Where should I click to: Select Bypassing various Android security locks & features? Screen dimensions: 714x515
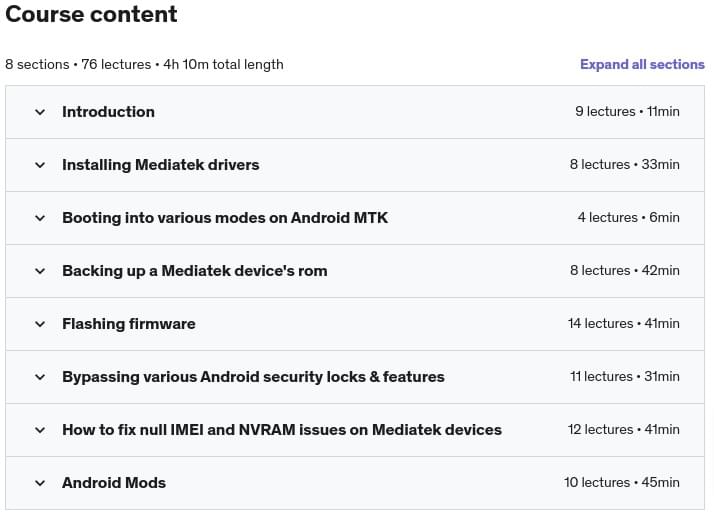pyautogui.click(x=253, y=377)
